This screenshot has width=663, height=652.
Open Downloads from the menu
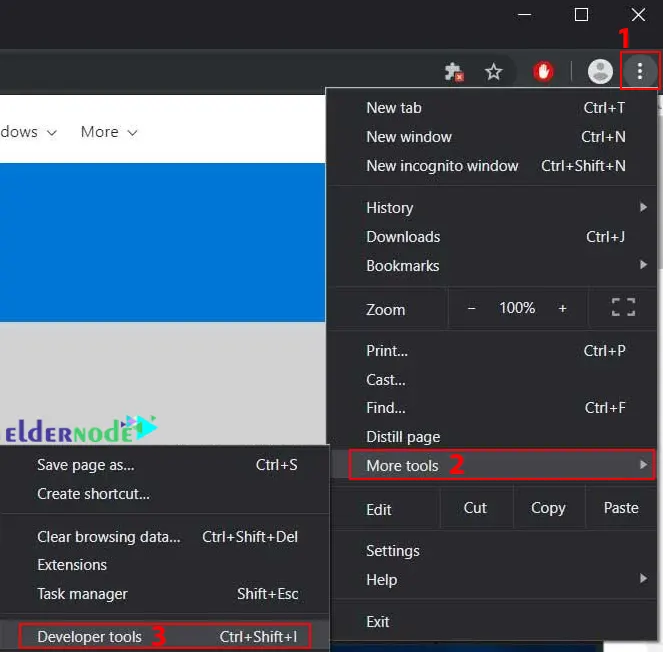(x=493, y=237)
